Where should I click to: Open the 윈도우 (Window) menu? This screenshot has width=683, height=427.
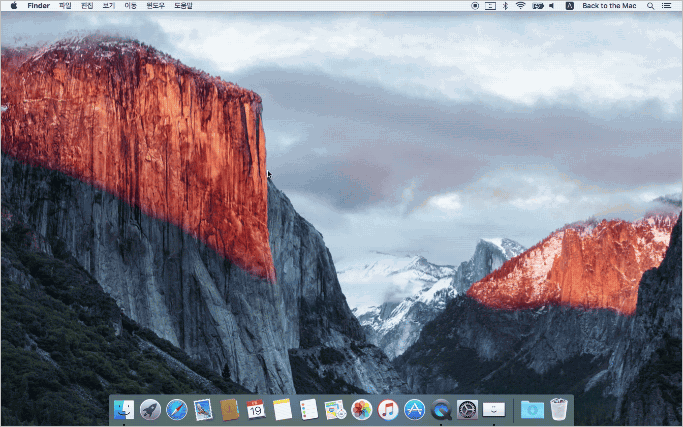[x=156, y=6]
